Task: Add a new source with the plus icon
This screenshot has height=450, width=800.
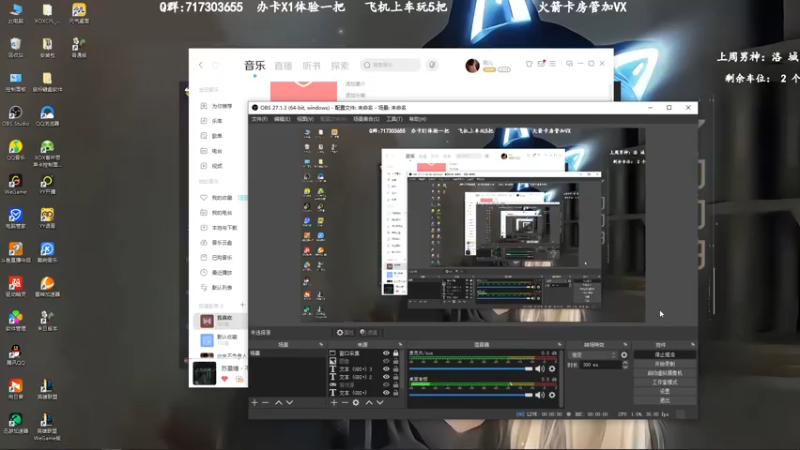Action: [334, 403]
